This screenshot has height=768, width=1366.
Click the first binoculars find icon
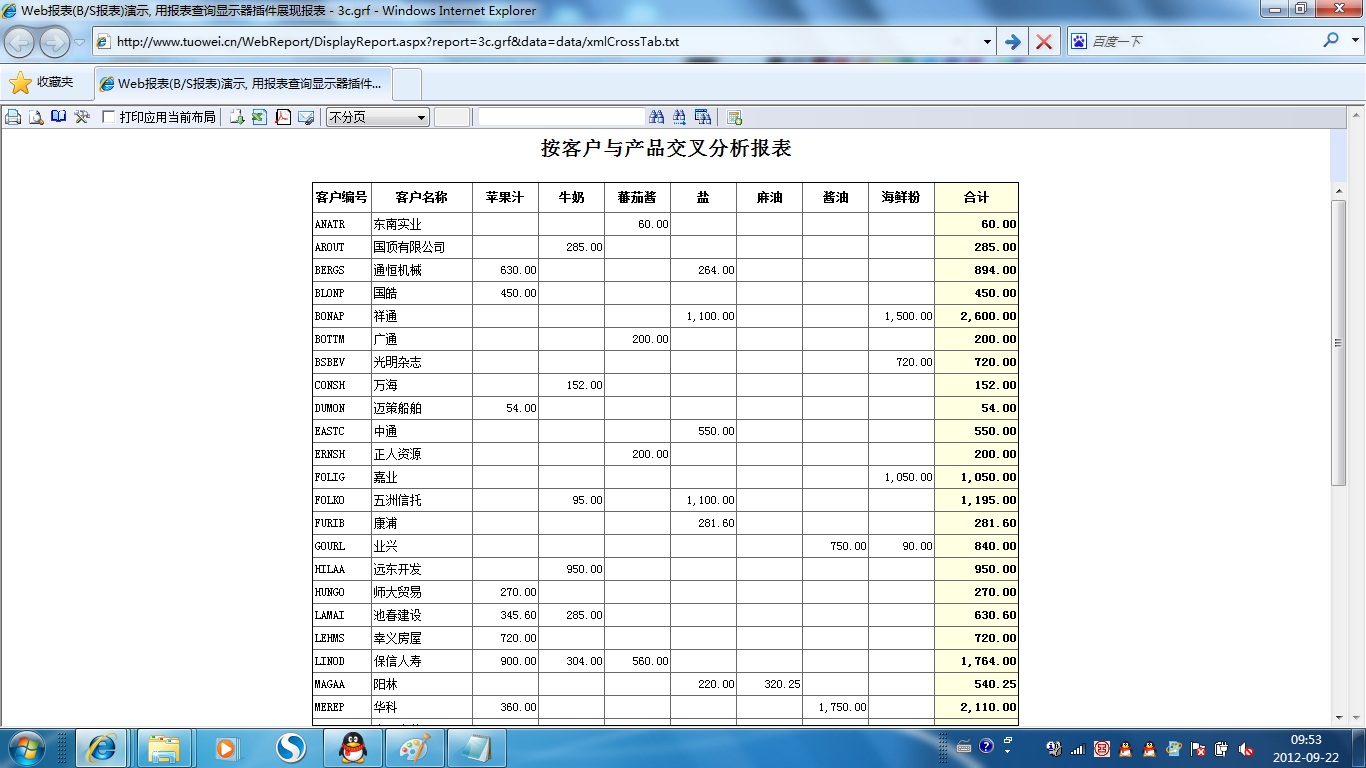tap(657, 117)
